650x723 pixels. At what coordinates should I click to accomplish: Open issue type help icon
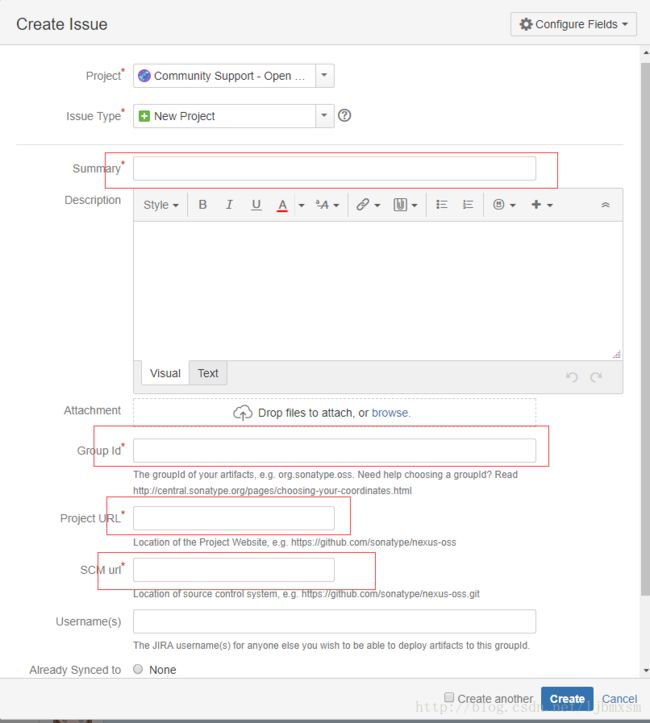[x=344, y=115]
